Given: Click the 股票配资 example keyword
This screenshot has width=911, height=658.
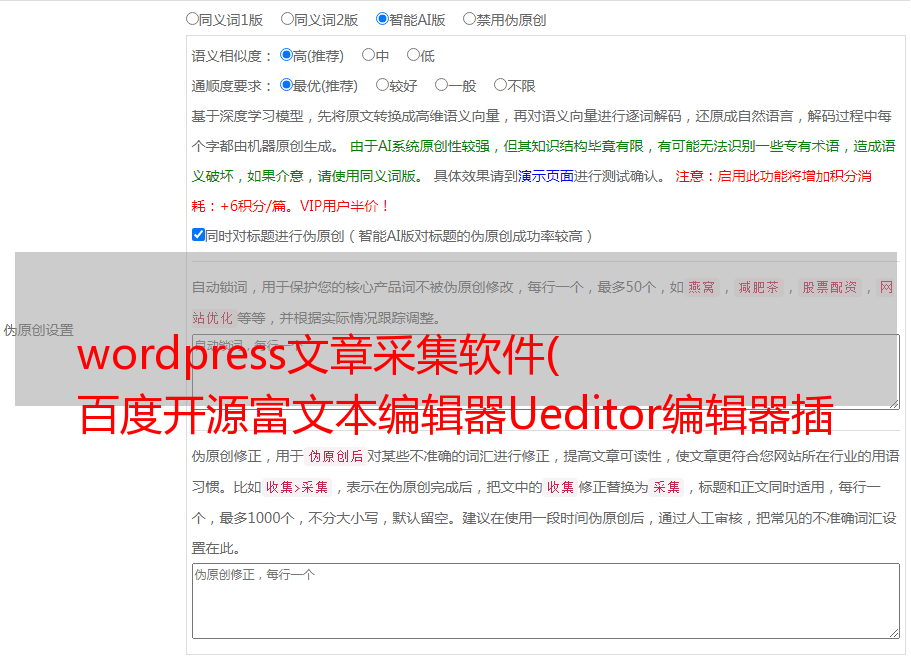Looking at the screenshot, I should pyautogui.click(x=830, y=287).
